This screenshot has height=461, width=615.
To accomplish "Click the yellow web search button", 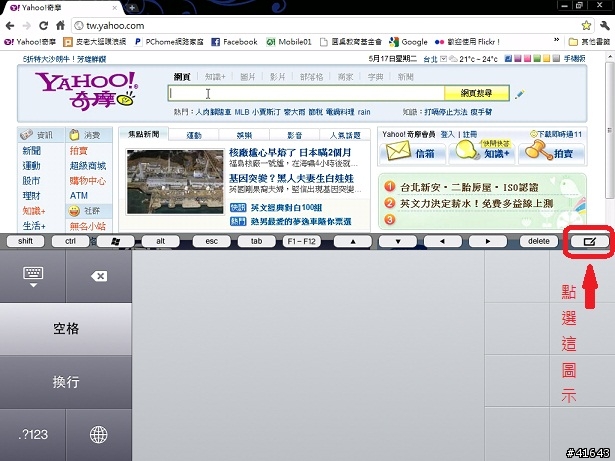I will pos(477,93).
